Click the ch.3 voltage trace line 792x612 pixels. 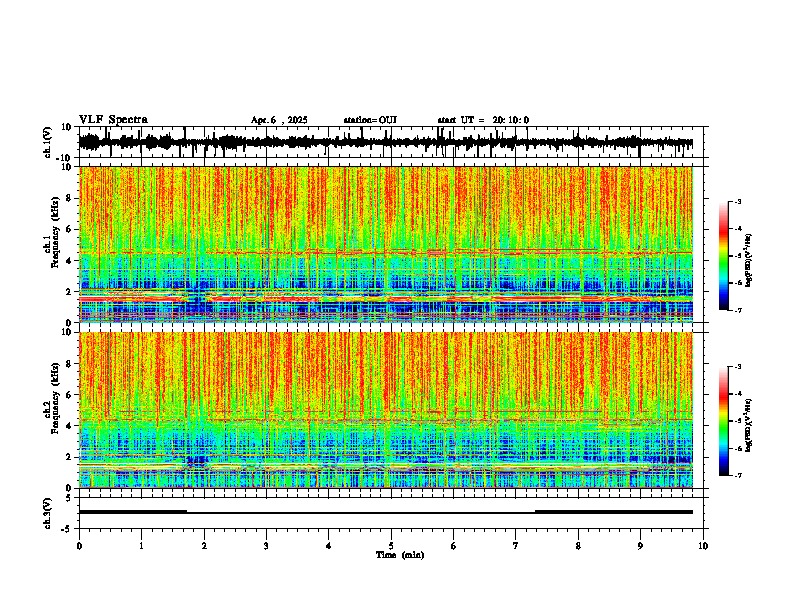point(386,512)
